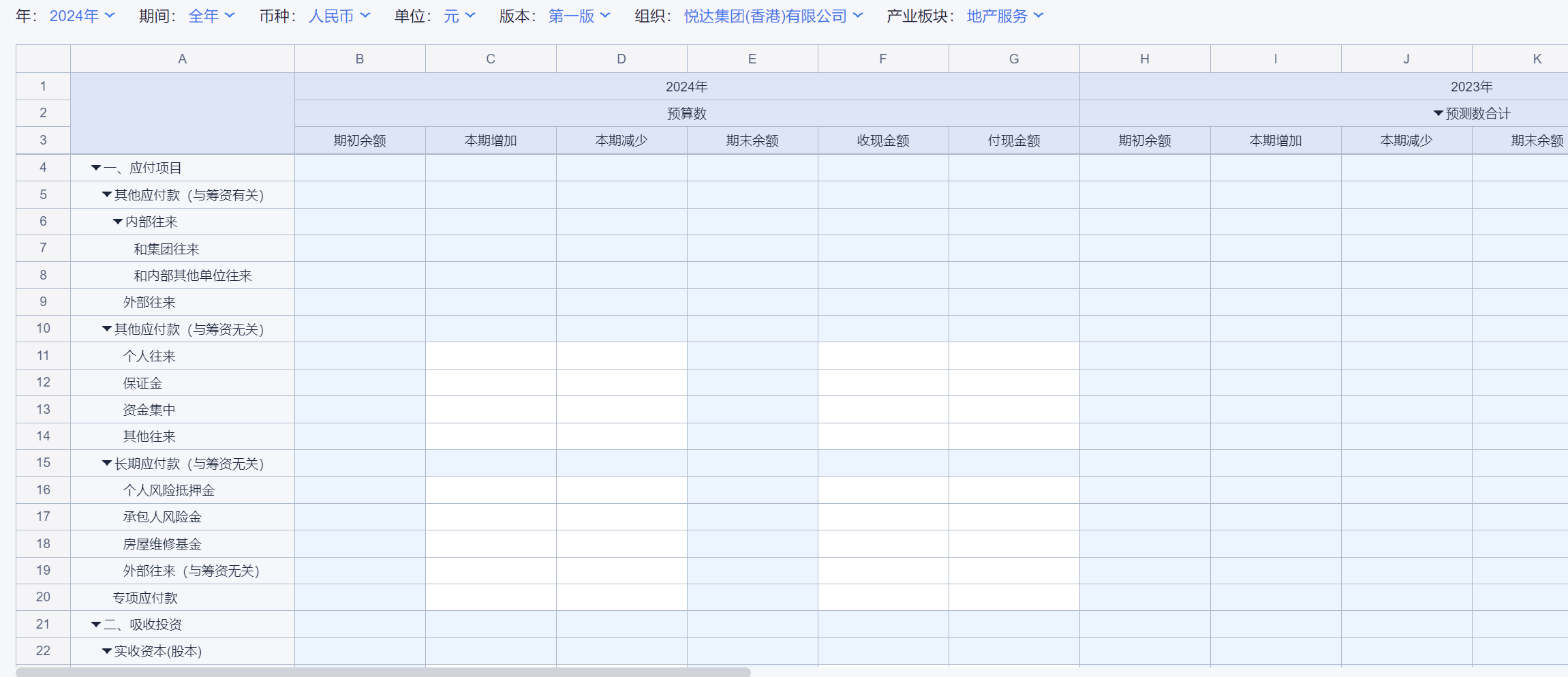This screenshot has width=1568, height=677.
Task: Collapse the 实收资本(股本) row
Action: 107,651
